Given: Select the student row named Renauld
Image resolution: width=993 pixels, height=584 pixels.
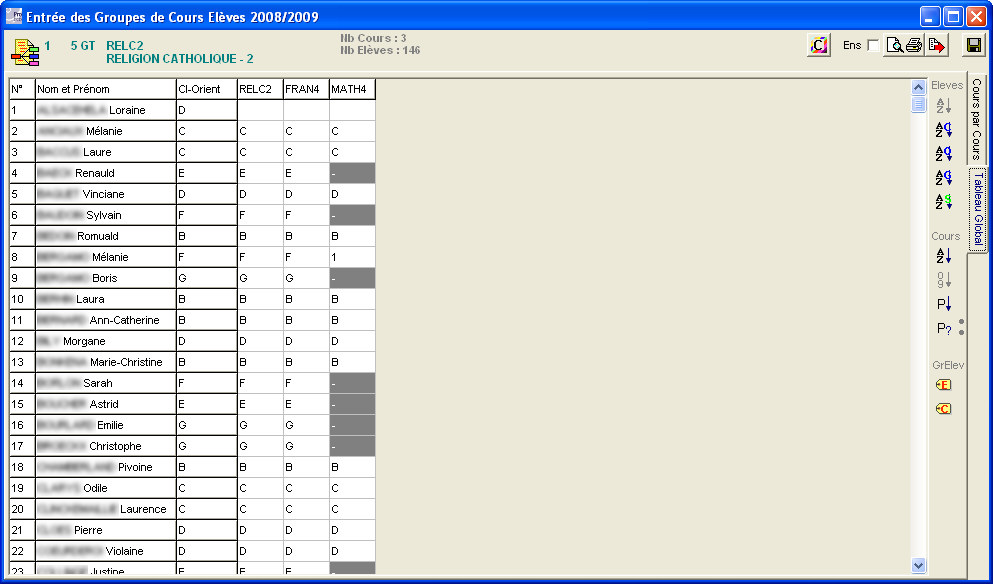Looking at the screenshot, I should click(193, 173).
